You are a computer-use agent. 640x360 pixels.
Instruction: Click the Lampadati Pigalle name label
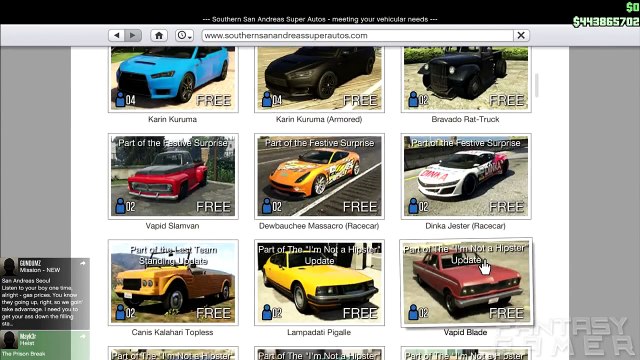(x=319, y=332)
